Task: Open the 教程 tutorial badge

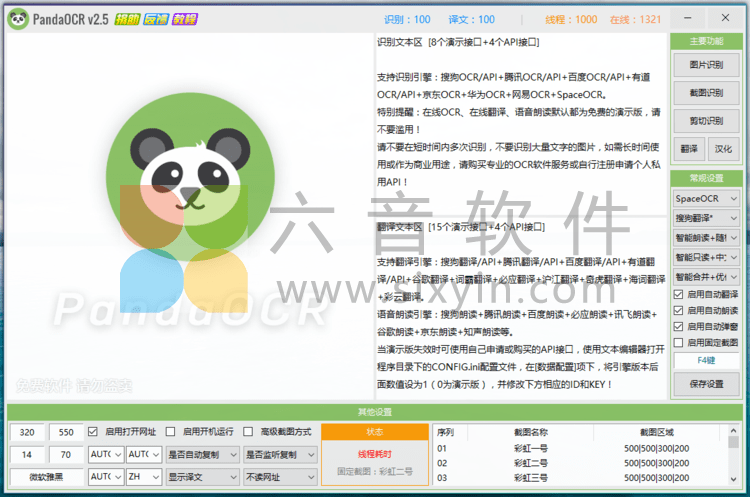Action: tap(185, 19)
